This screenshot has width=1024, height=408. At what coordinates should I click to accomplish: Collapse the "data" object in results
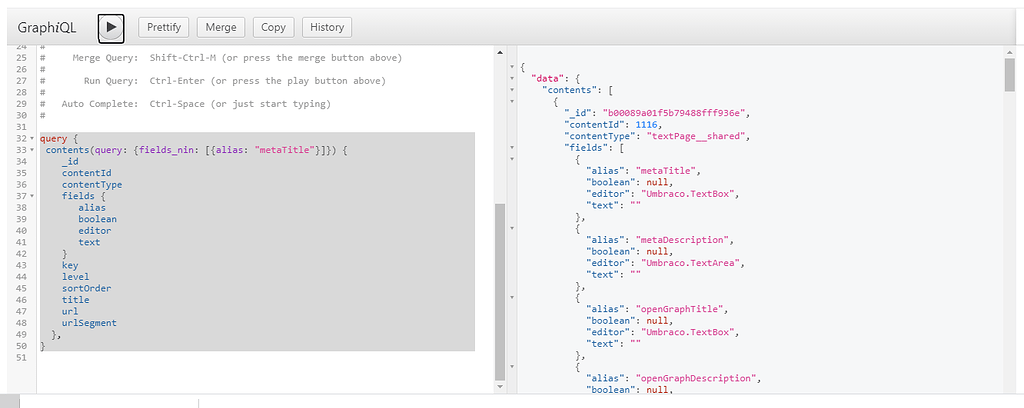click(x=512, y=78)
